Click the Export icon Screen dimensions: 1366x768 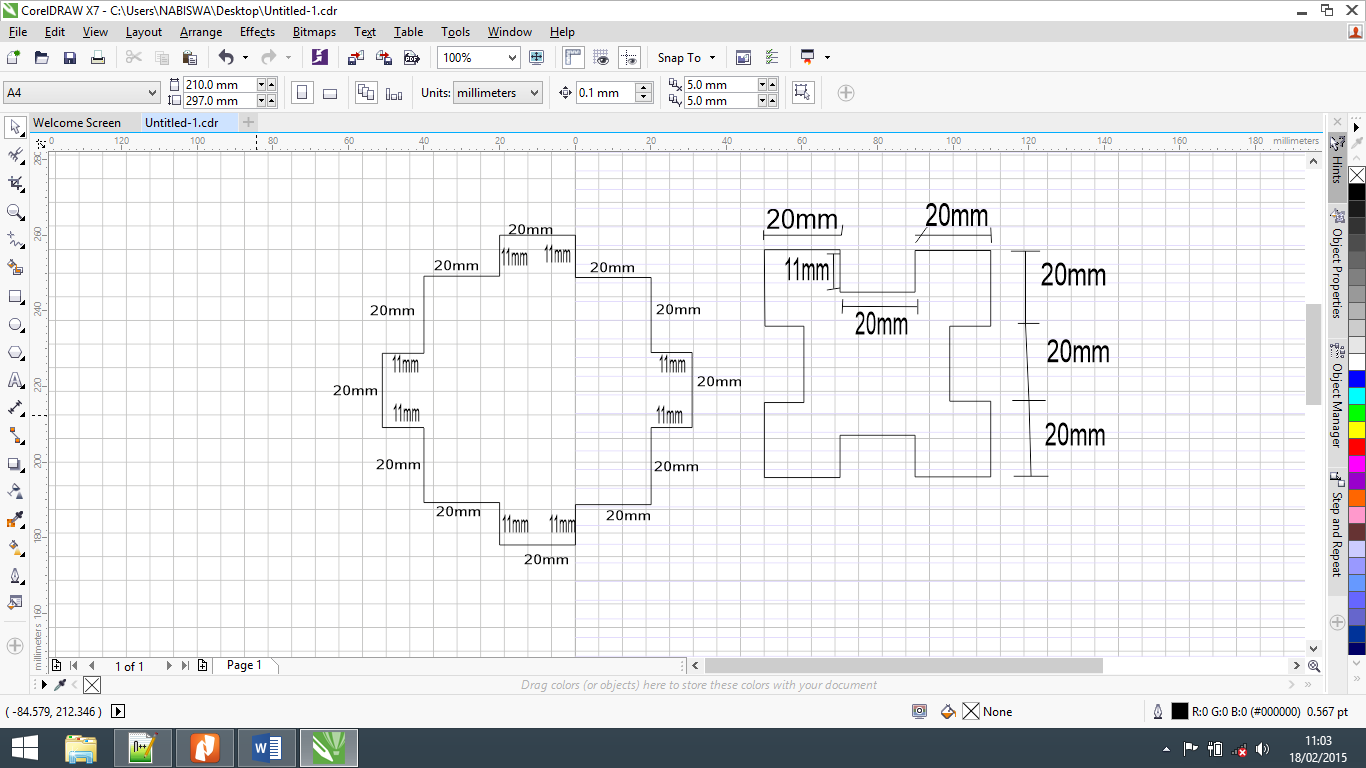click(383, 58)
